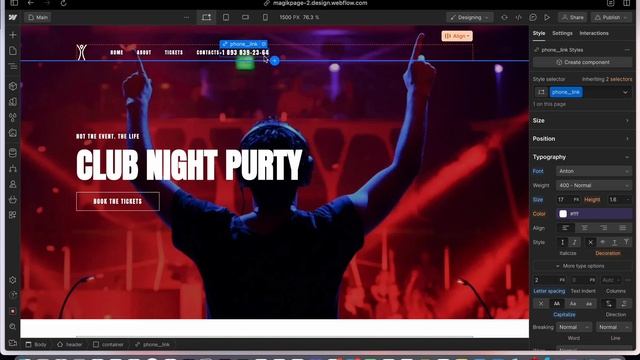Image resolution: width=640 pixels, height=360 pixels.
Task: Set text align to right
Action: tap(603, 228)
